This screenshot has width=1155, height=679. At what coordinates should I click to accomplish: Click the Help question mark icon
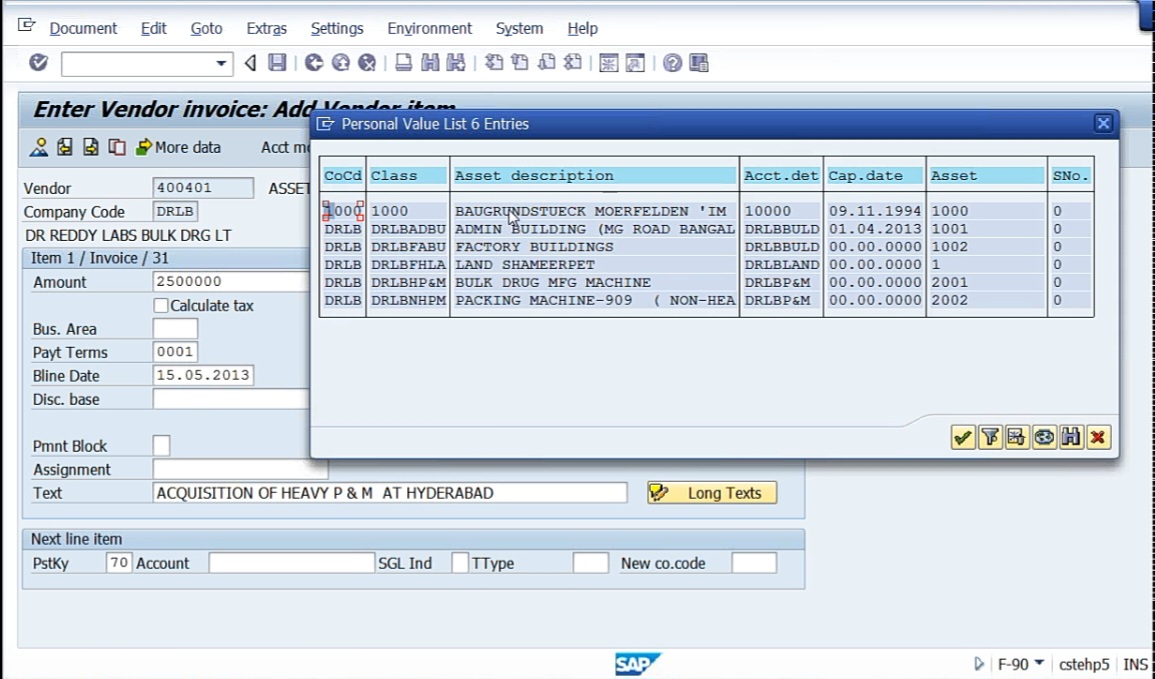672,63
